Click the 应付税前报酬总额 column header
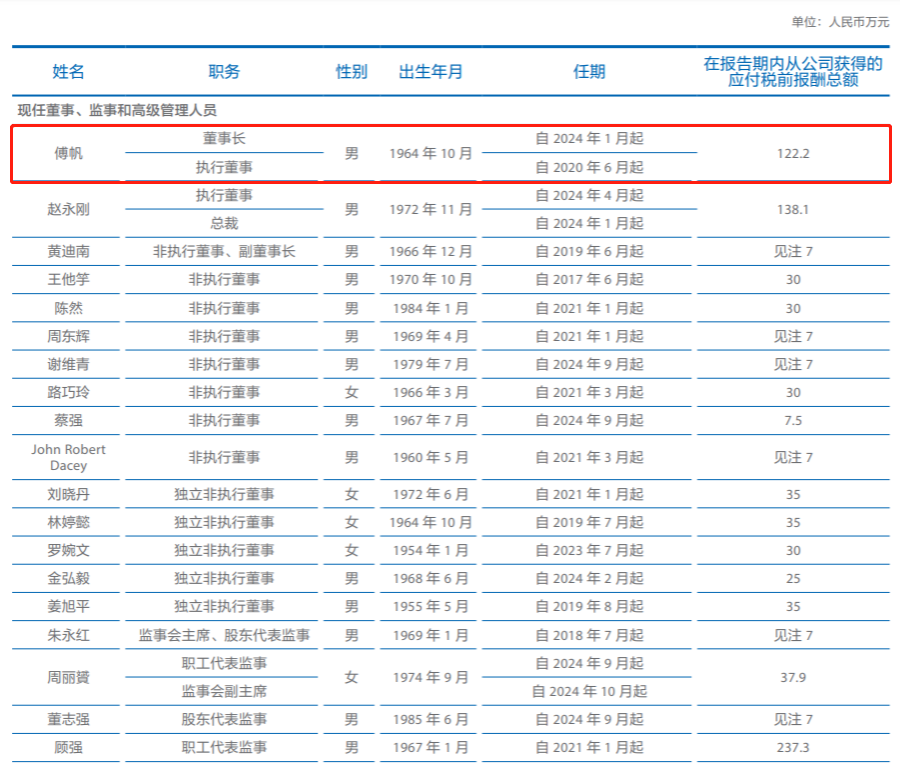 (x=793, y=72)
